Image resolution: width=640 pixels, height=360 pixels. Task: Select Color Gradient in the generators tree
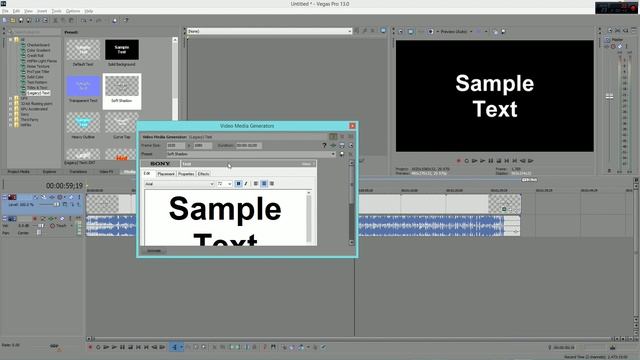click(x=39, y=50)
